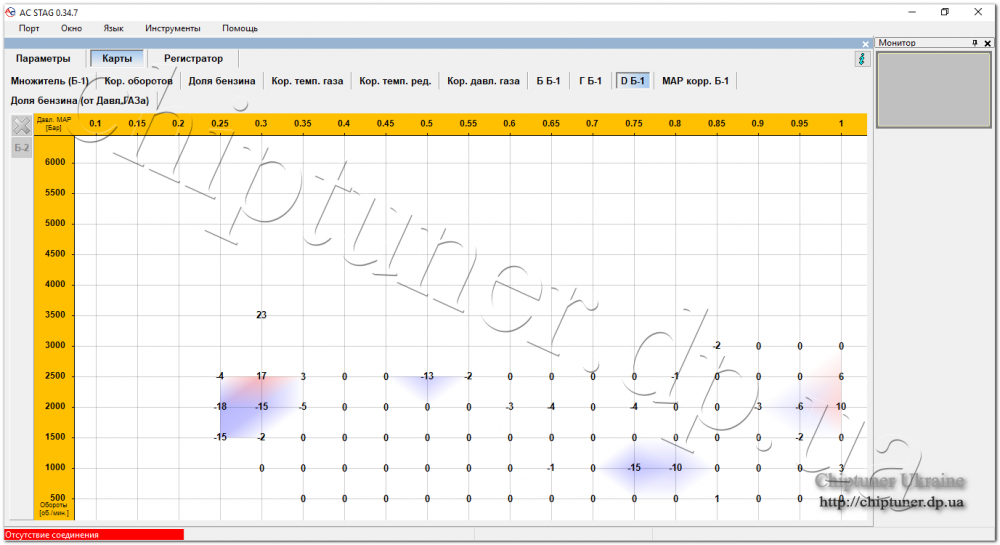Switch to the Карты tab

click(x=117, y=58)
